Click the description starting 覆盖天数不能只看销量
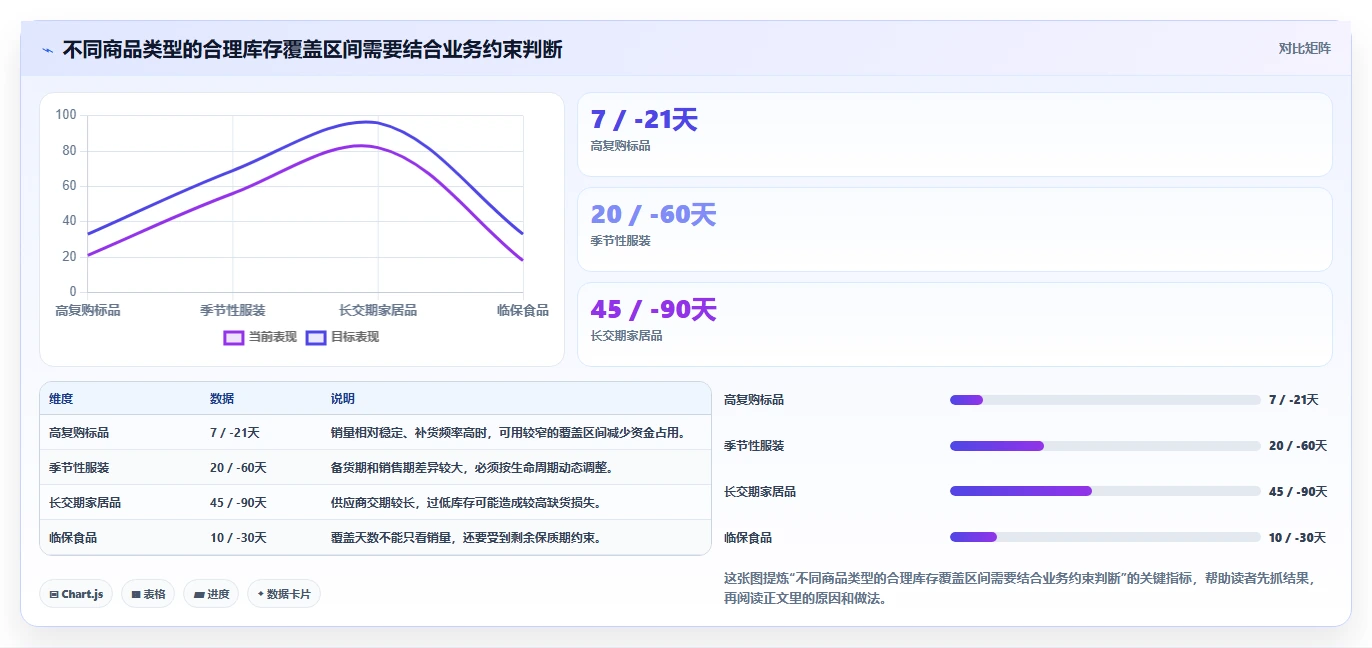 pyautogui.click(x=466, y=538)
